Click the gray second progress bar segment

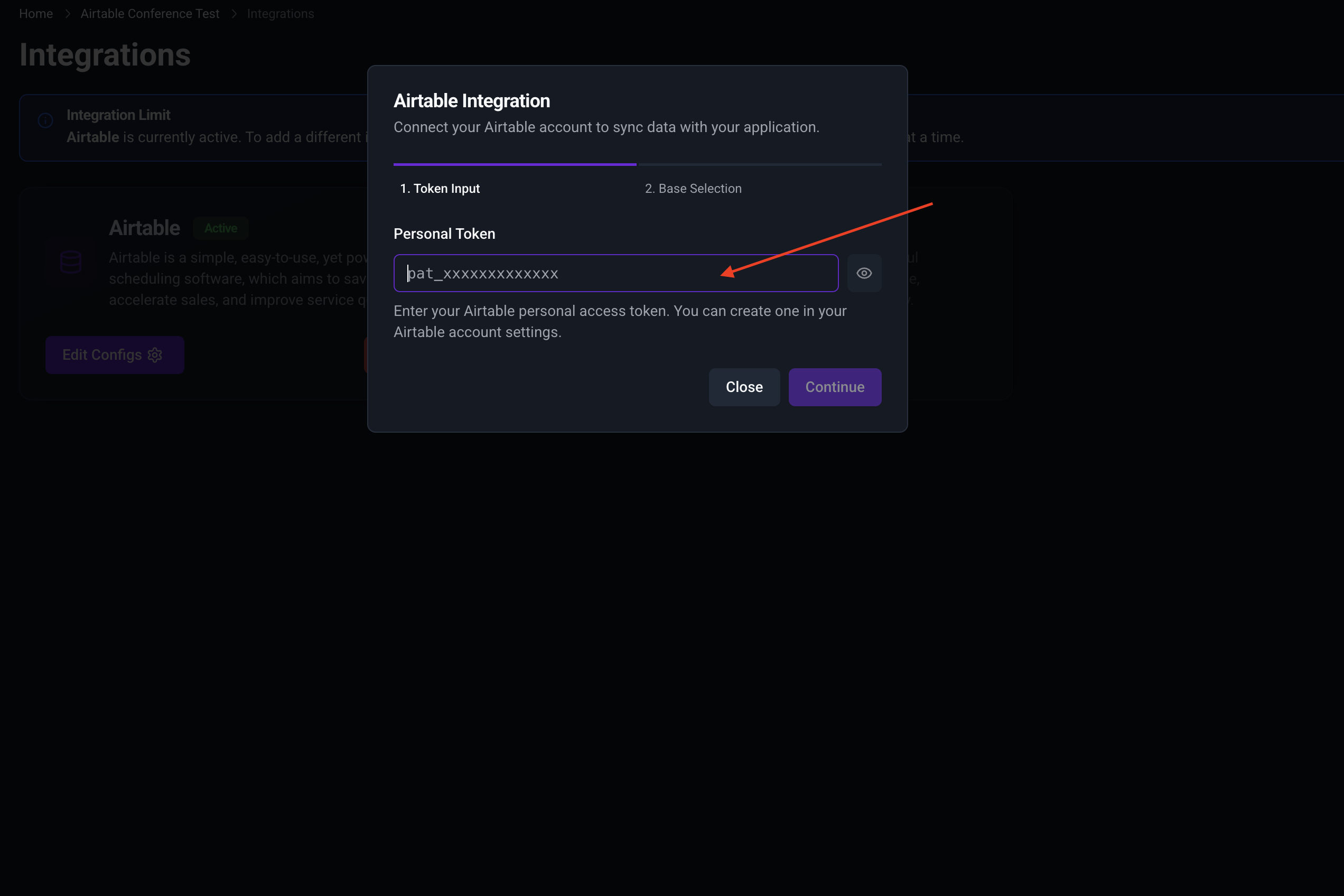[x=759, y=165]
